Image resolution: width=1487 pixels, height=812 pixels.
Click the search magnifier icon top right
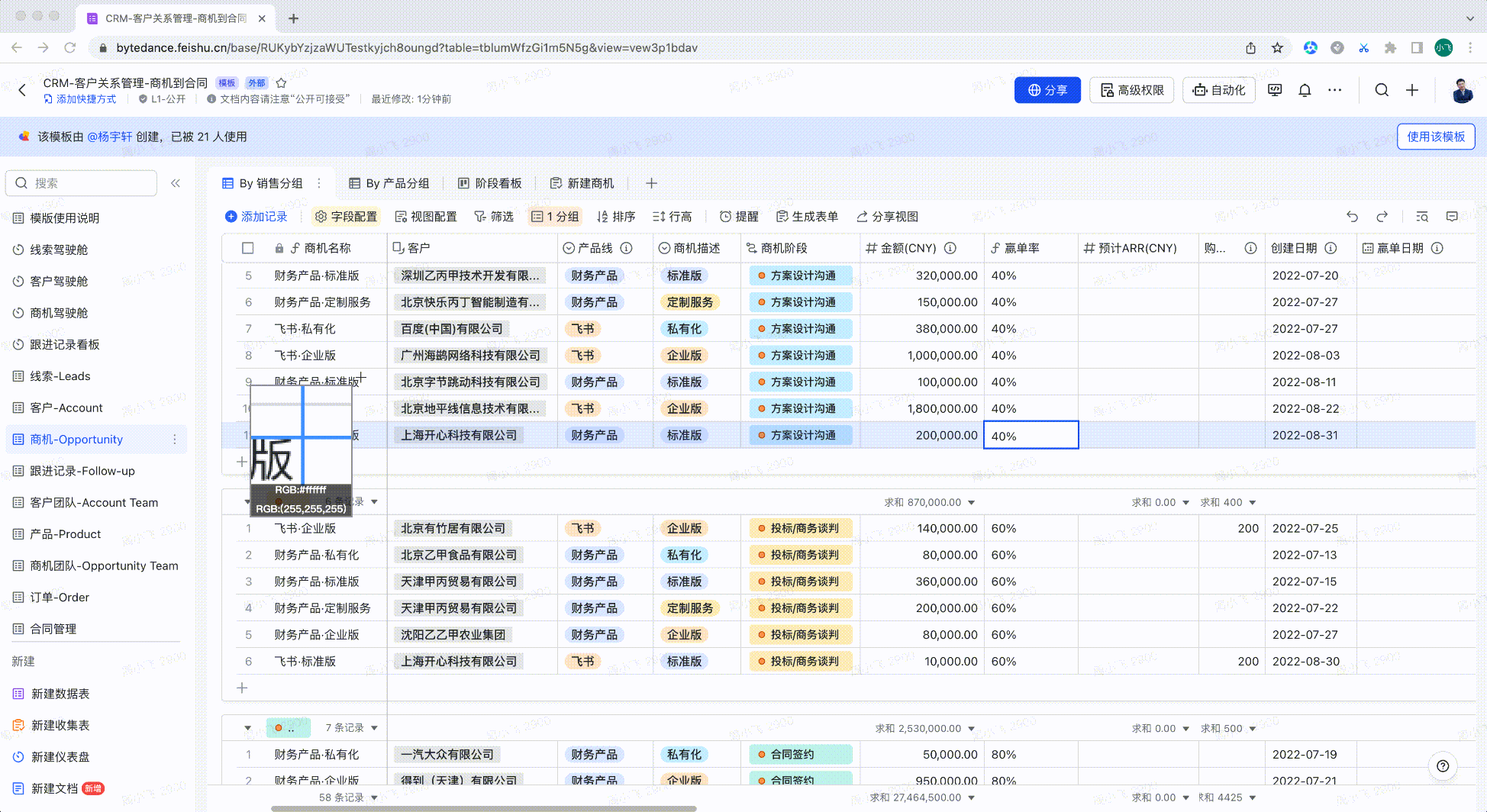[x=1382, y=90]
